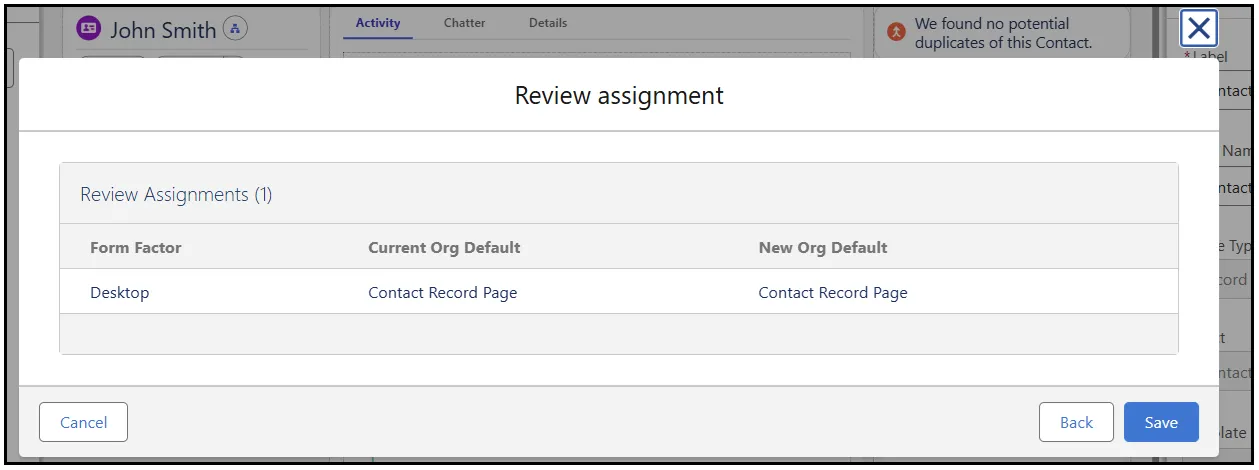
Task: Save the page assignment
Action: [x=1161, y=422]
